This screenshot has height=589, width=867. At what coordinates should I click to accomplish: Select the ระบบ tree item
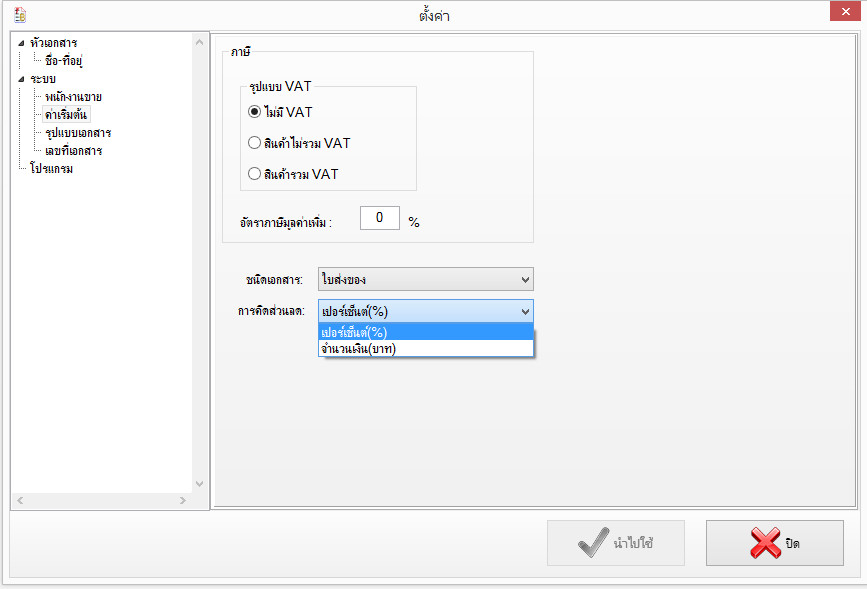coord(43,79)
